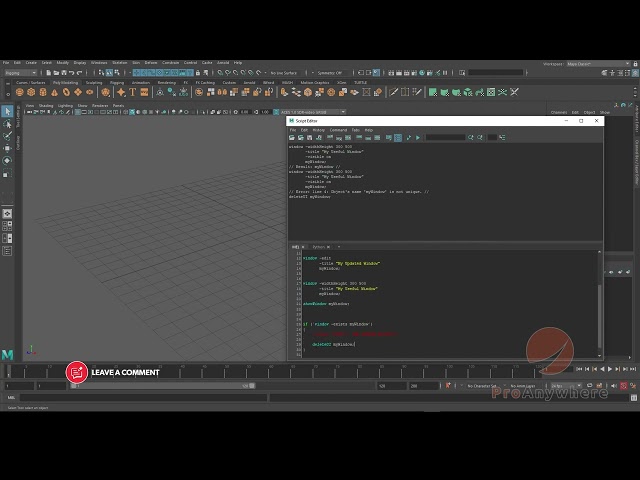This screenshot has height=480, width=640.
Task: Click the go to start of playback button
Action: 579,369
